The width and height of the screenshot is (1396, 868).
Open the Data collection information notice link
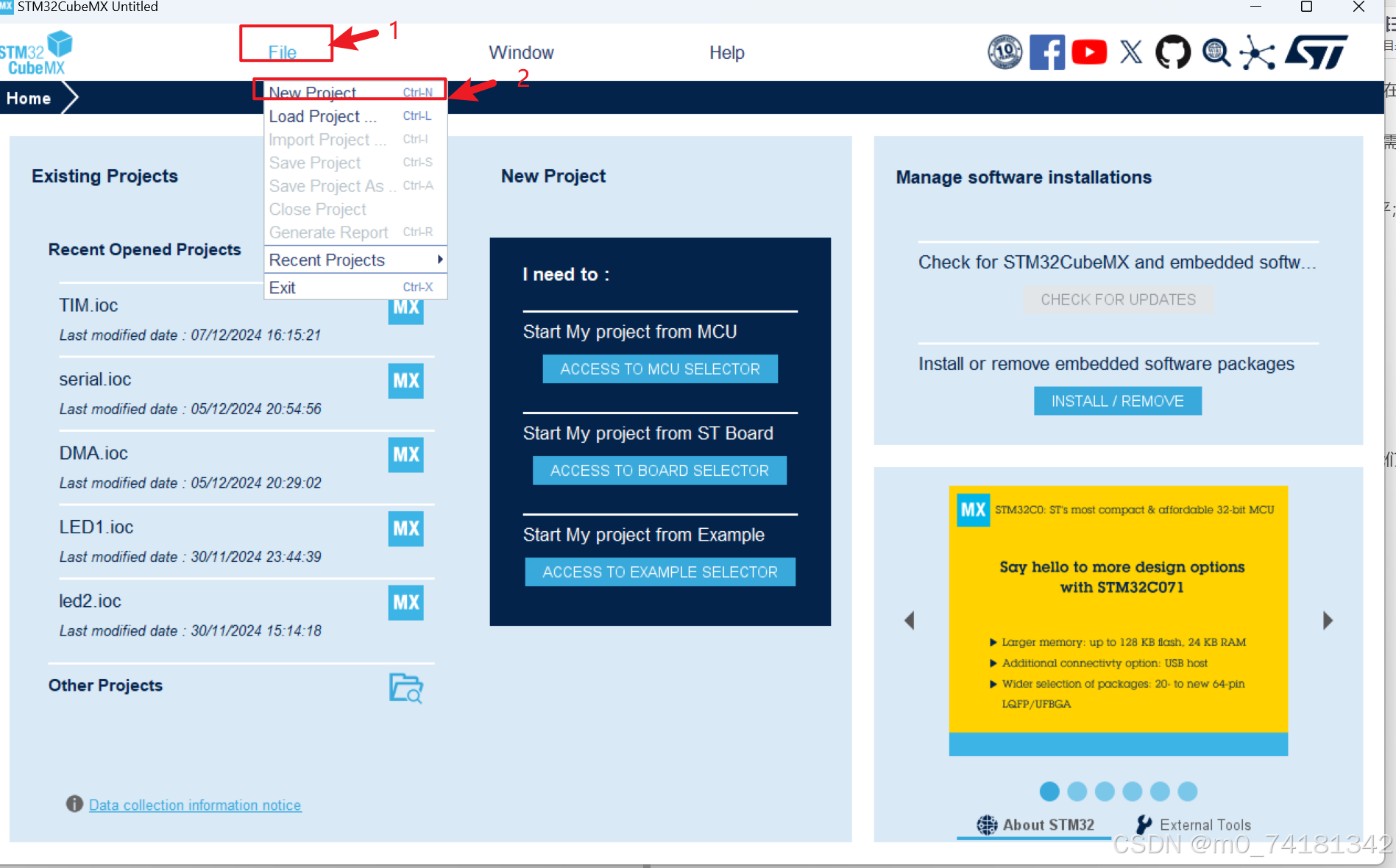195,805
